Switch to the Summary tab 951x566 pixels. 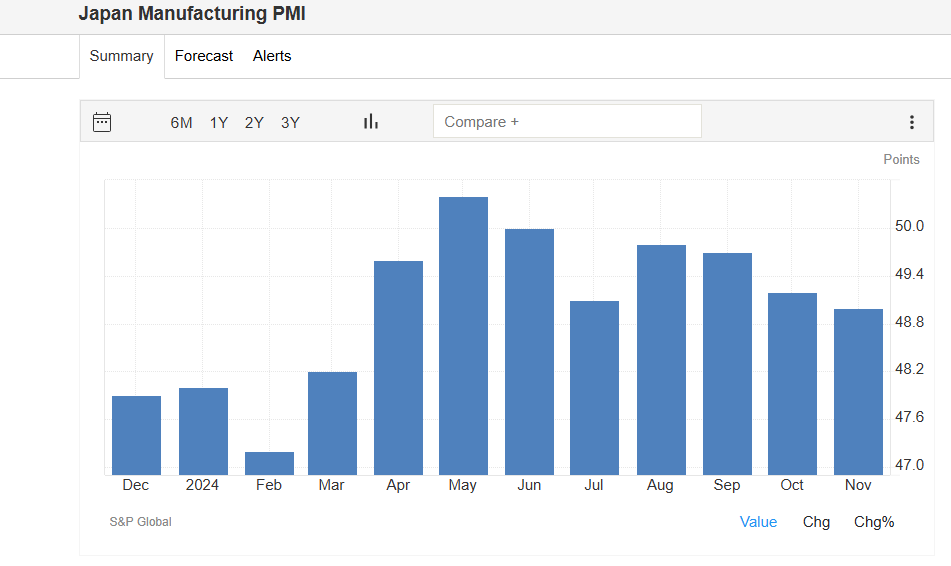(121, 56)
